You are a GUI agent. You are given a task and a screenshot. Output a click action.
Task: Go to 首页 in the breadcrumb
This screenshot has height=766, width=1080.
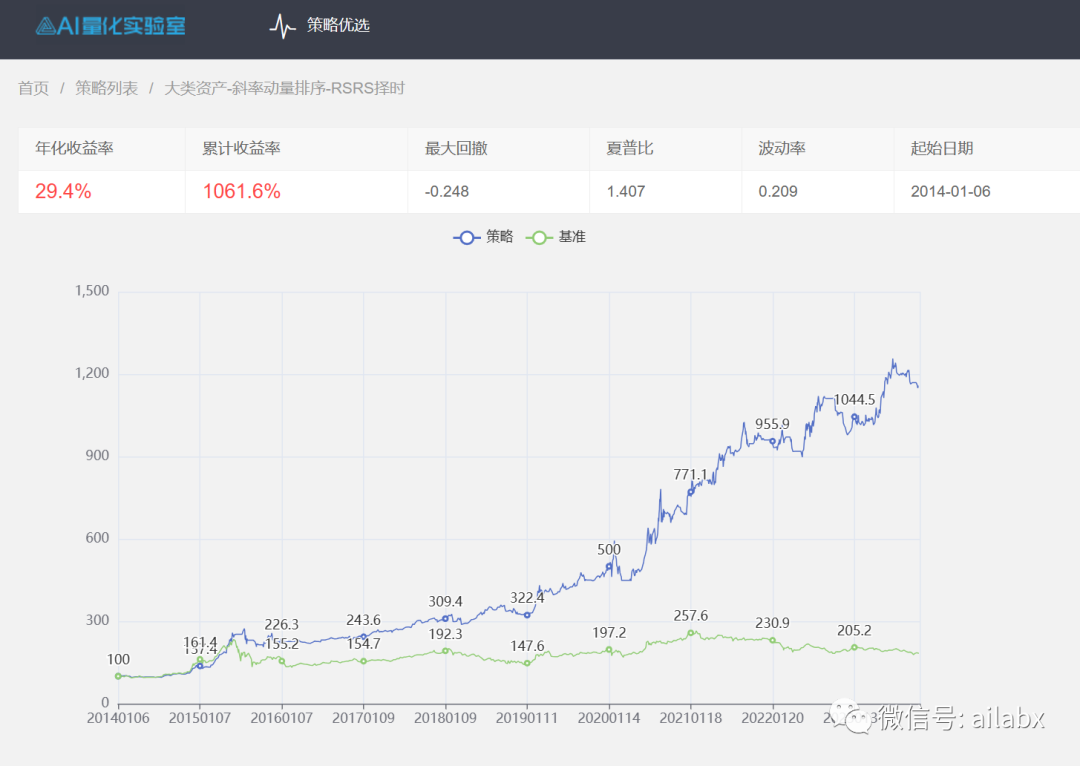[x=34, y=88]
